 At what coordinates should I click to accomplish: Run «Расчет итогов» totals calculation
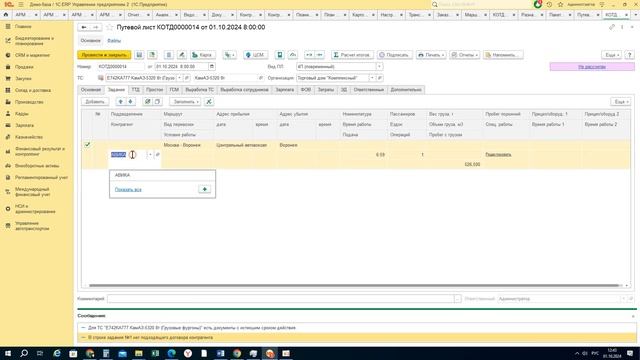(x=352, y=55)
